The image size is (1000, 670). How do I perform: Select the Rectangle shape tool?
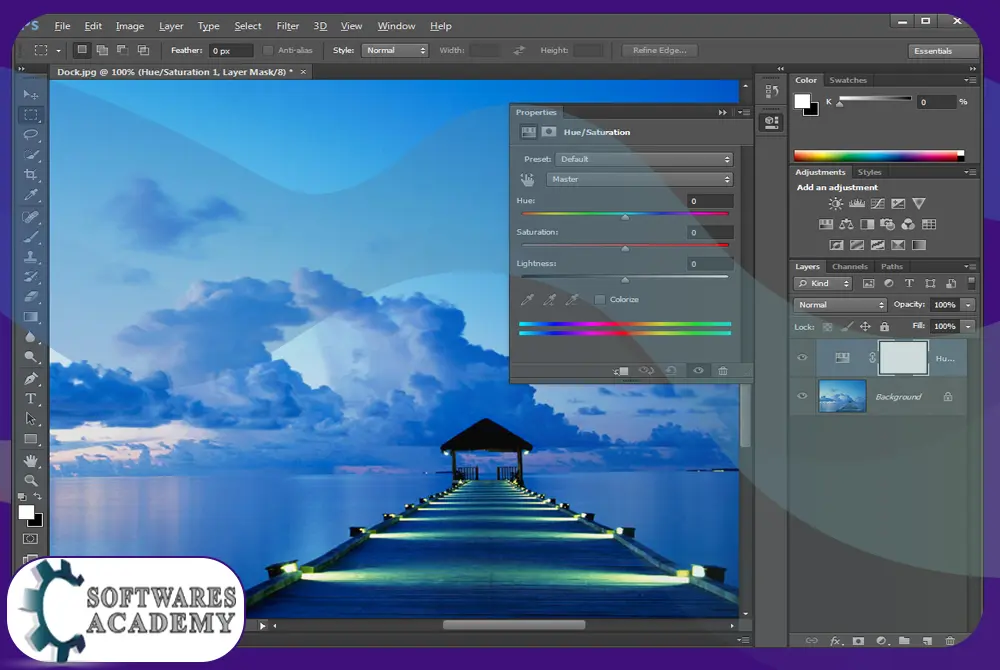30,439
